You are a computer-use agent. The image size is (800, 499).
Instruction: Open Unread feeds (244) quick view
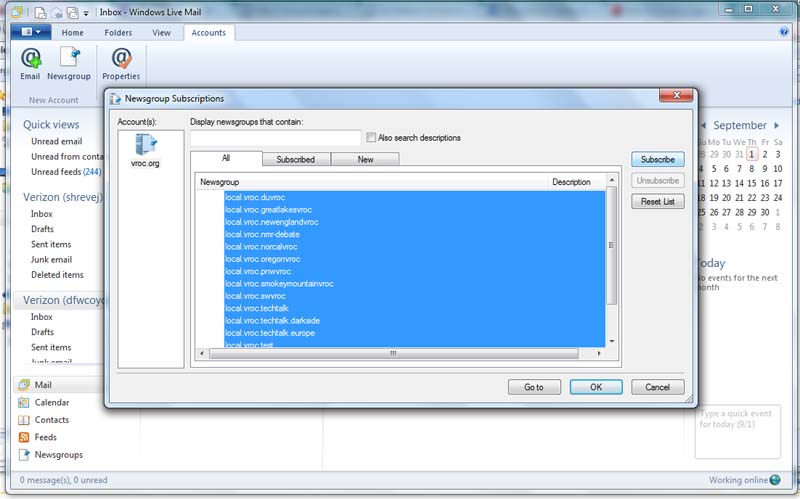(66, 172)
